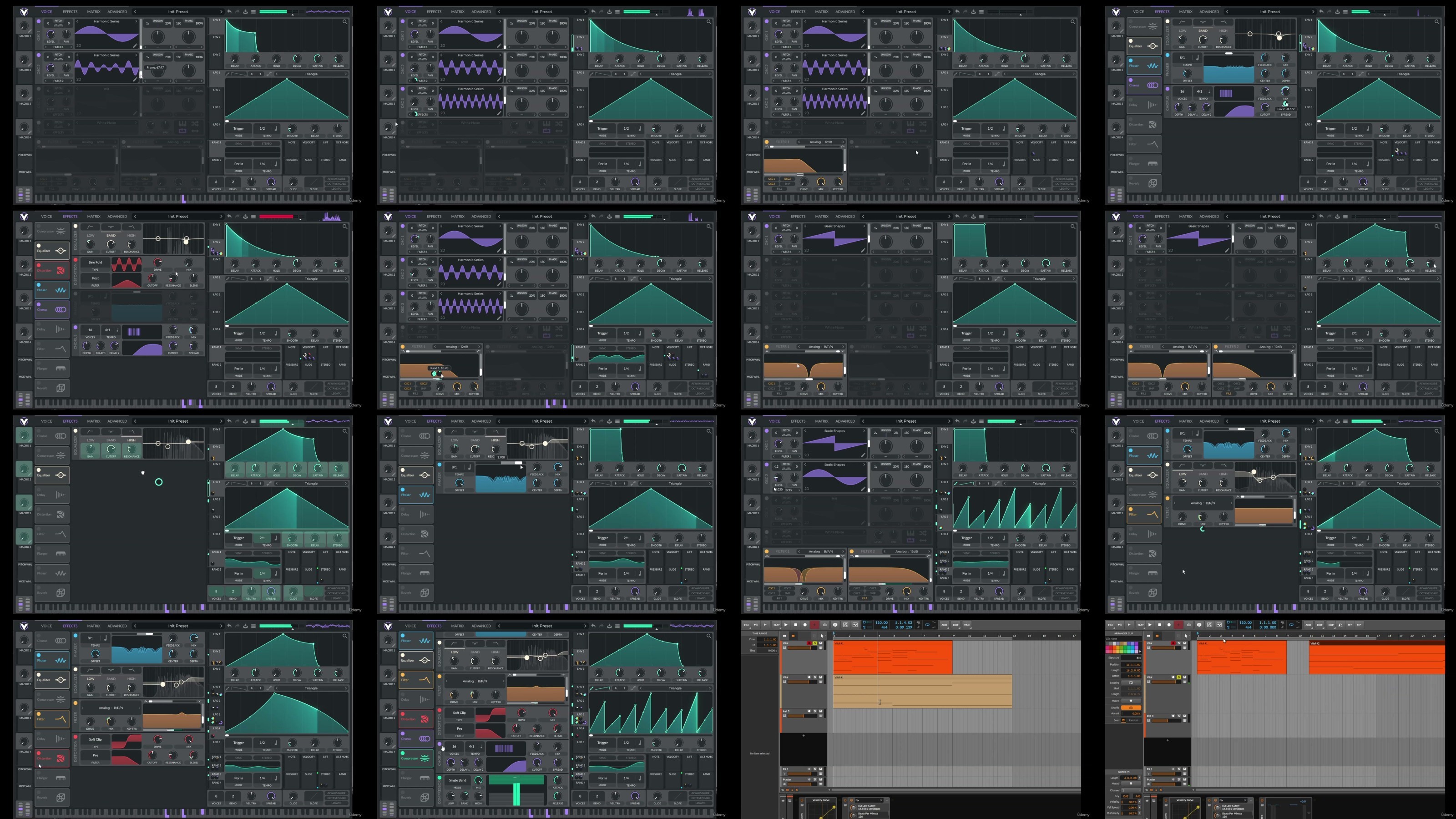Select Delay effect in Compressor-enabled Vital window
The width and height of the screenshot is (1456, 819).
[x=417, y=700]
